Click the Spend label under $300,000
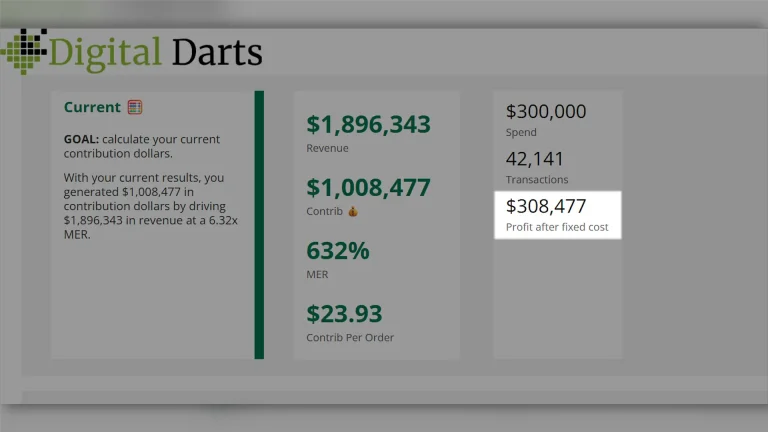Image resolution: width=768 pixels, height=432 pixels. pyautogui.click(x=521, y=133)
